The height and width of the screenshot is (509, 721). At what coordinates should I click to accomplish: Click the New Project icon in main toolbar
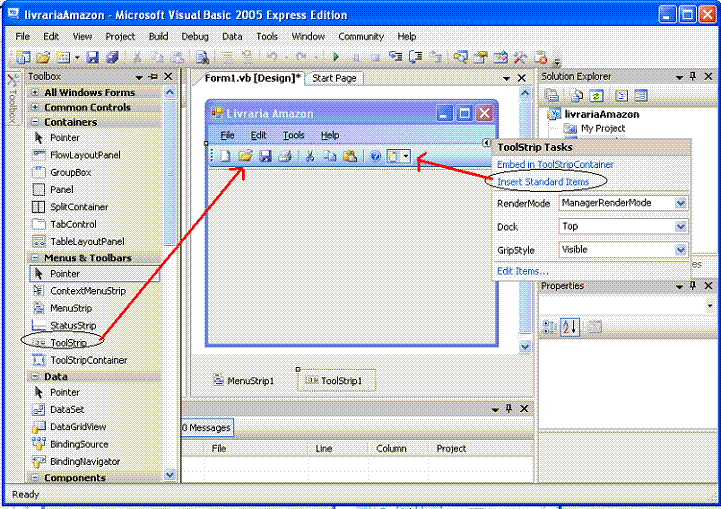click(x=23, y=57)
